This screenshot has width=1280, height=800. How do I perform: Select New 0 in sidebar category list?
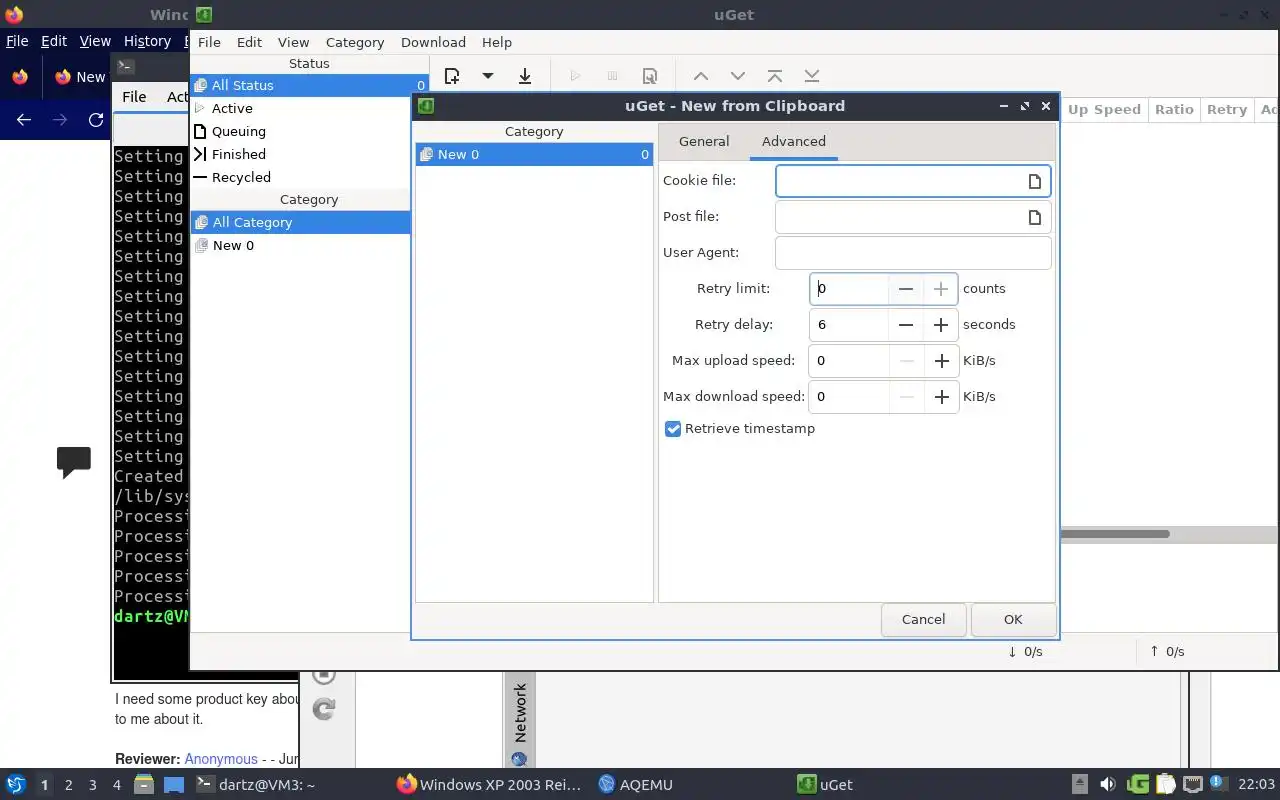point(300,245)
